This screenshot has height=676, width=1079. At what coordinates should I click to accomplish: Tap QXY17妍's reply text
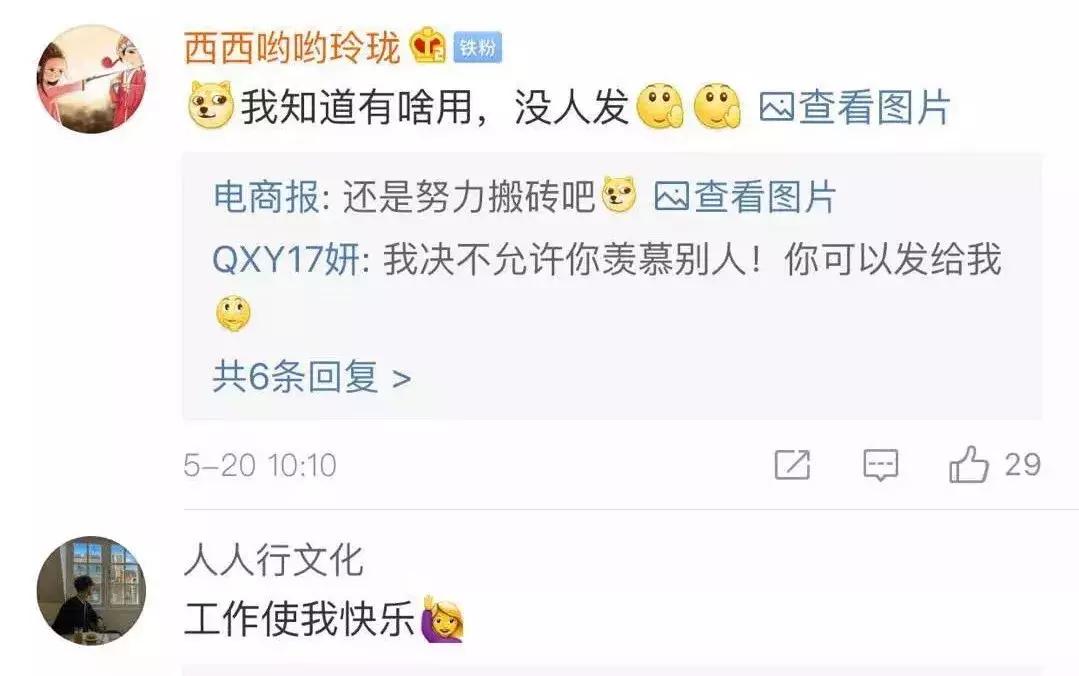coord(692,260)
